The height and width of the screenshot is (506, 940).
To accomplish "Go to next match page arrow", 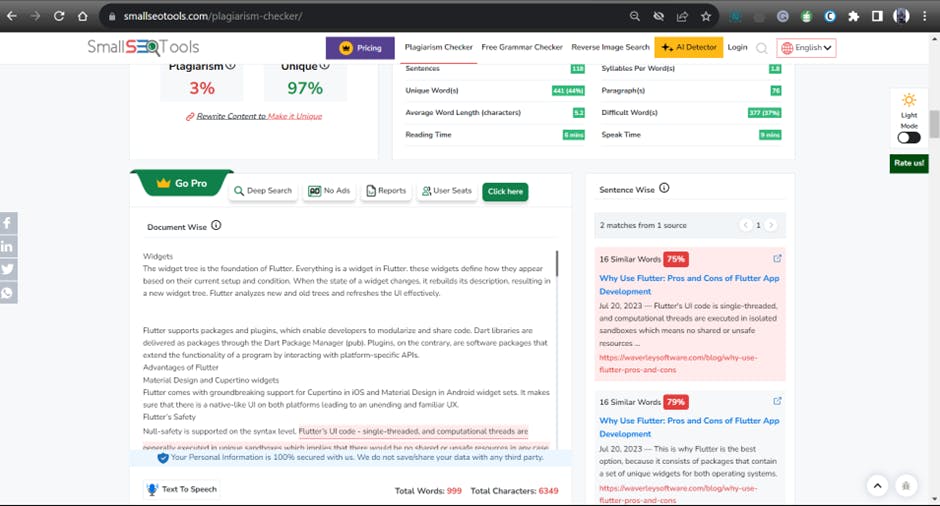I will click(x=771, y=225).
